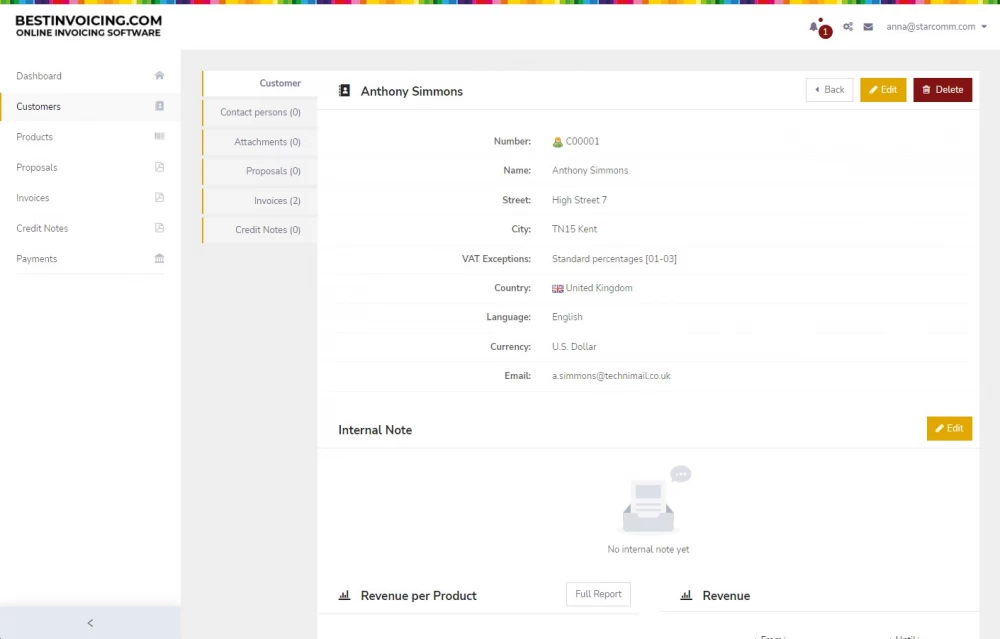
Task: Click the Products barcode icon
Action: point(159,137)
